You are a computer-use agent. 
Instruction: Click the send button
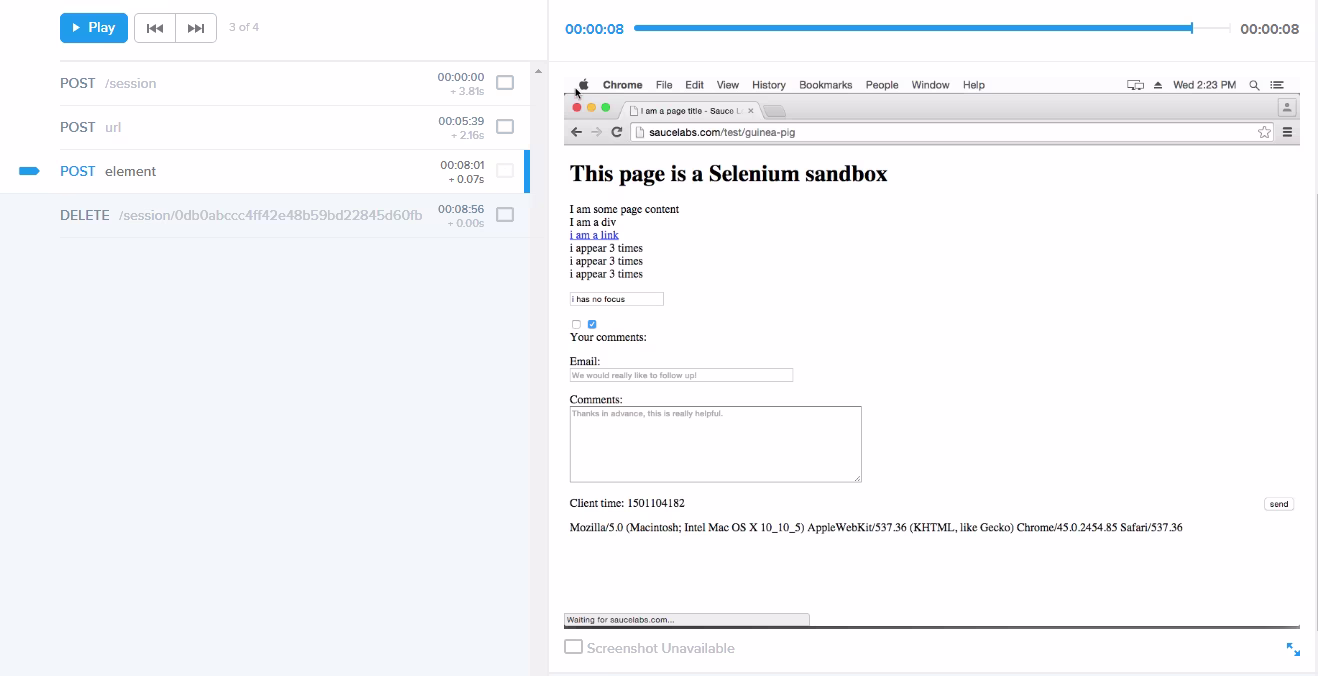1279,504
